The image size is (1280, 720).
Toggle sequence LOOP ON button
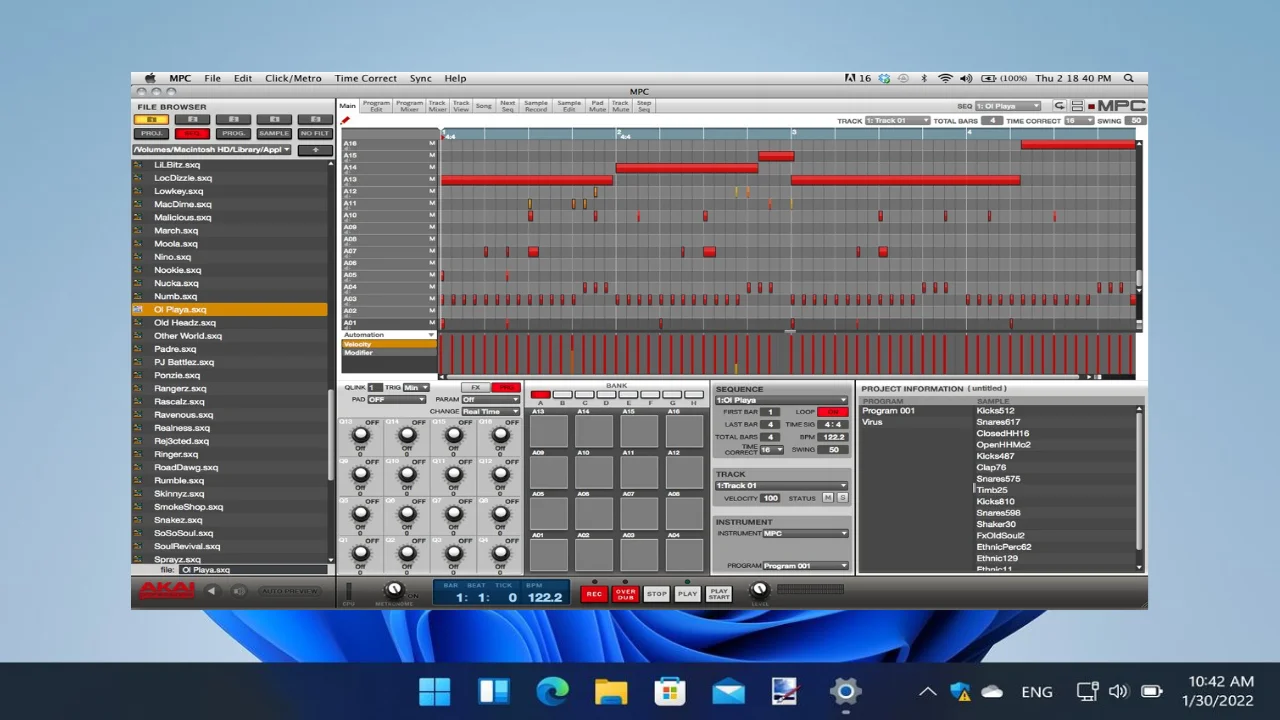pyautogui.click(x=832, y=412)
